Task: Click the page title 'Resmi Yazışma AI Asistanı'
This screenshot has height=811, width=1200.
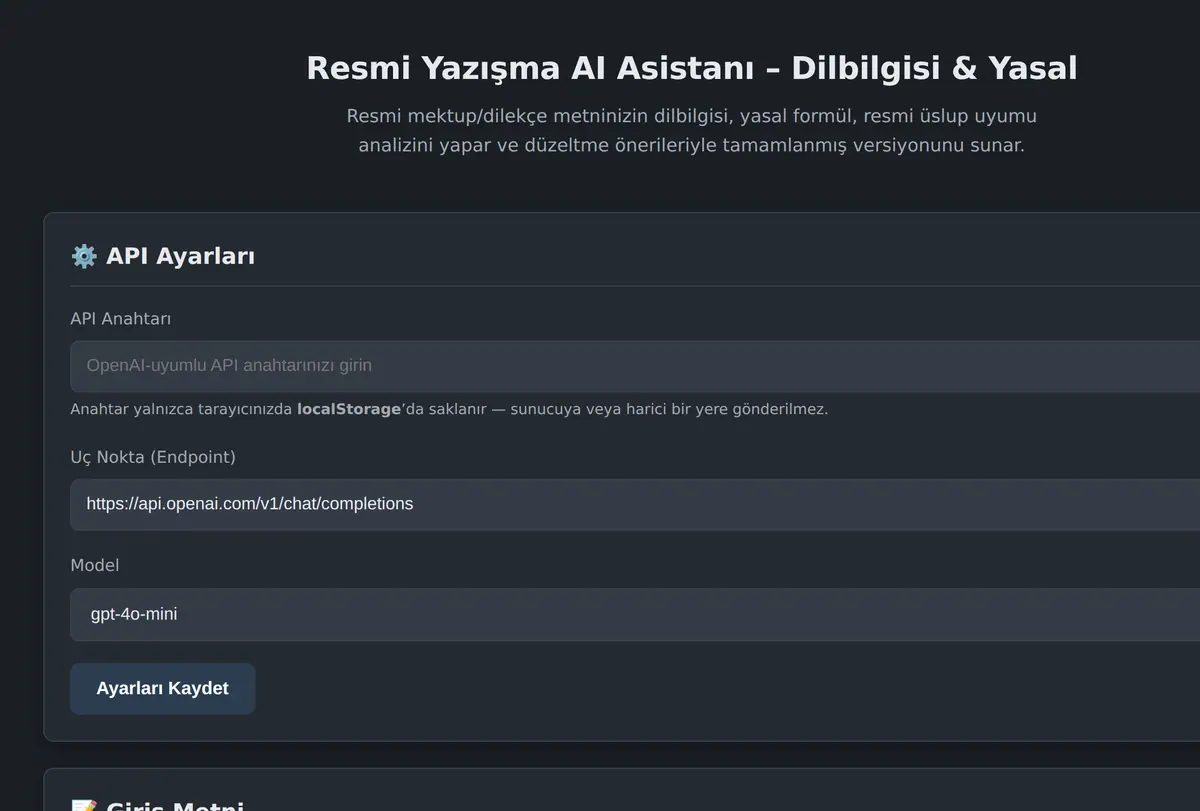Action: click(691, 68)
